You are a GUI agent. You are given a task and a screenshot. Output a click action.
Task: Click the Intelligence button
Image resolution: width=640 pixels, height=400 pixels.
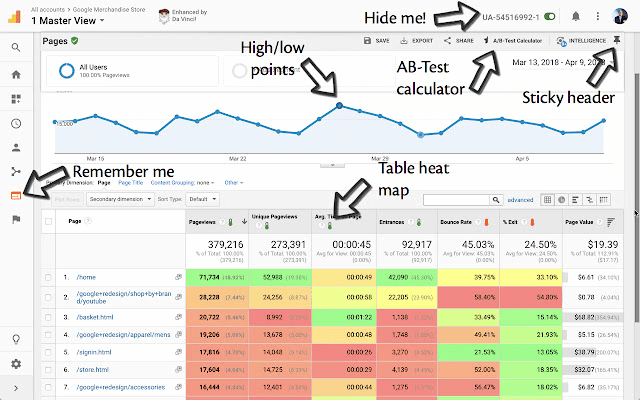click(x=582, y=41)
